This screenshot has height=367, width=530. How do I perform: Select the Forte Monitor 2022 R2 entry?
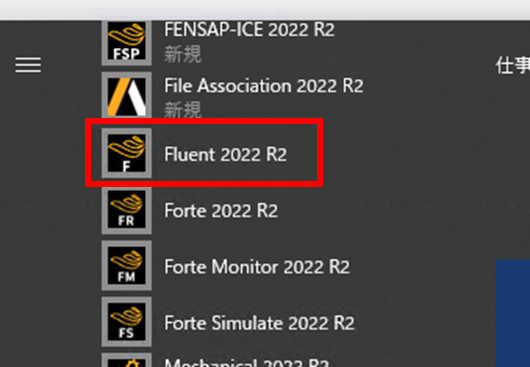pyautogui.click(x=257, y=267)
